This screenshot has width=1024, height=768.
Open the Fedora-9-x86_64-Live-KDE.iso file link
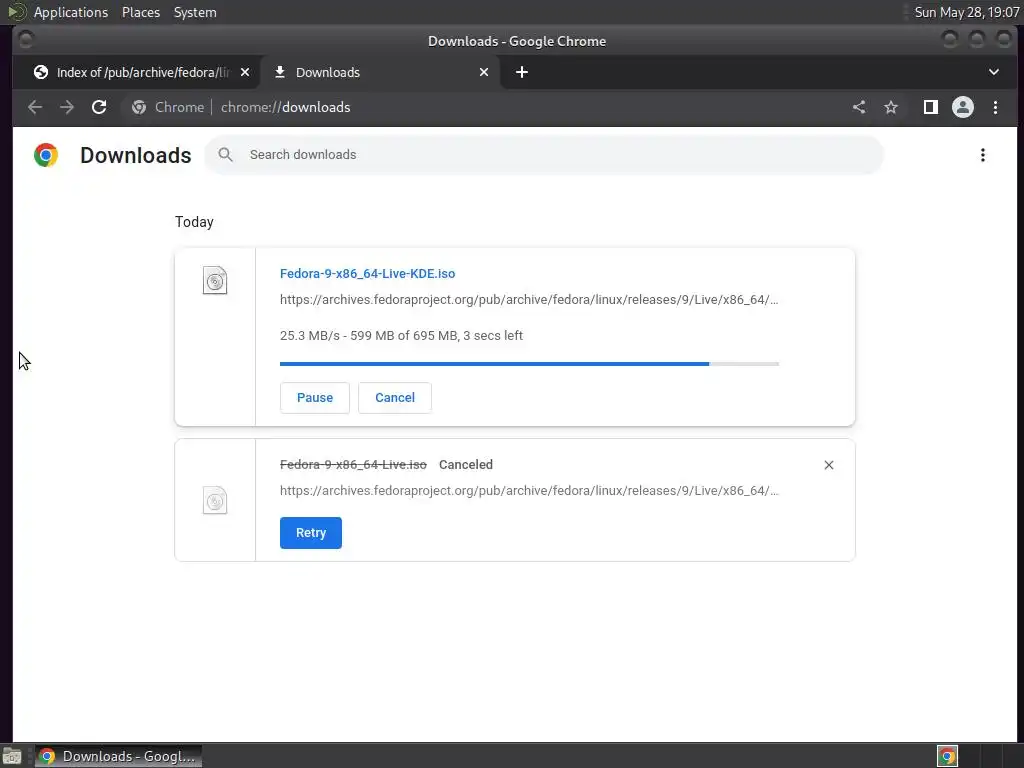click(368, 274)
